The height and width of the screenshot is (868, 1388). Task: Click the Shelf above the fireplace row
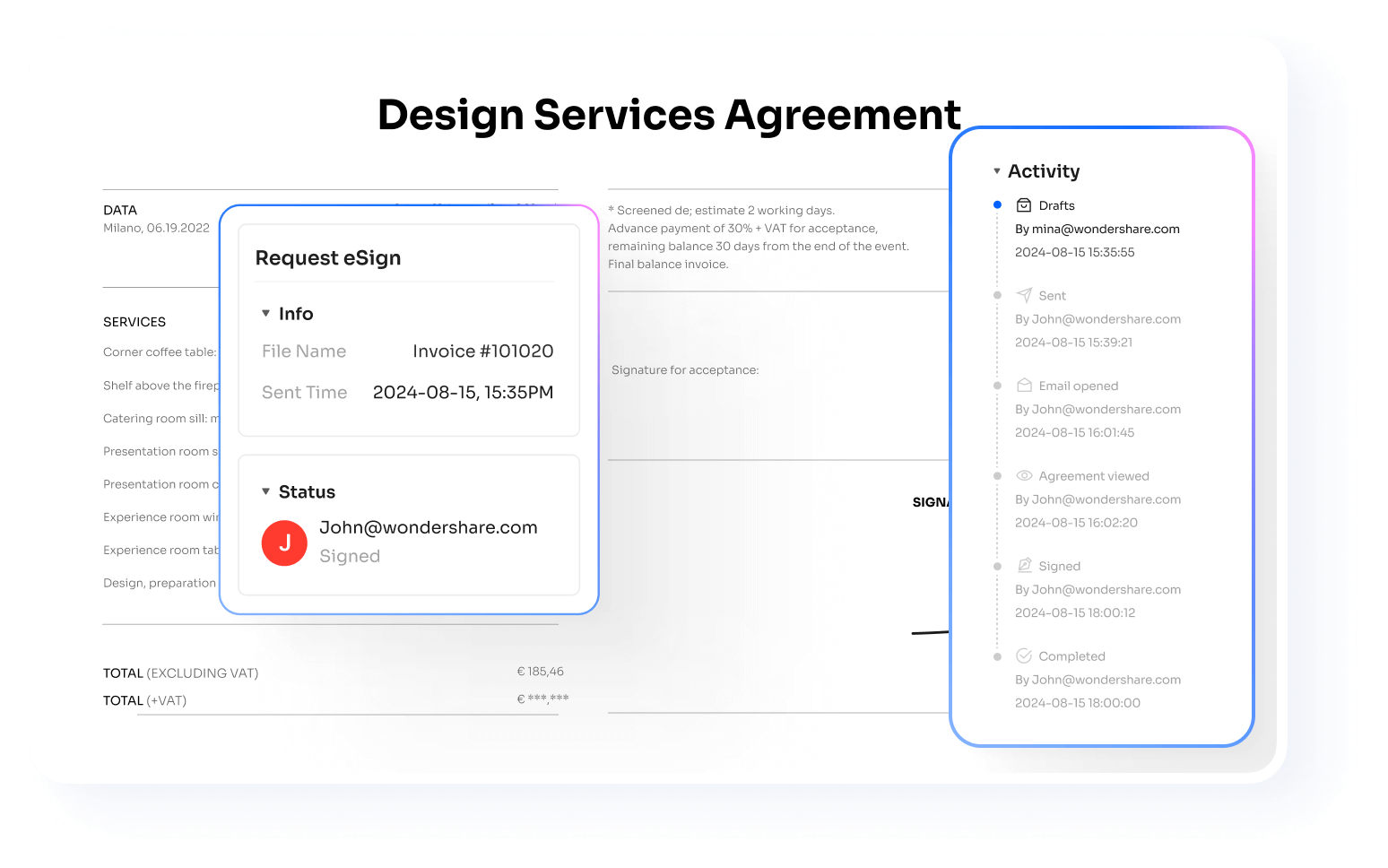click(161, 386)
